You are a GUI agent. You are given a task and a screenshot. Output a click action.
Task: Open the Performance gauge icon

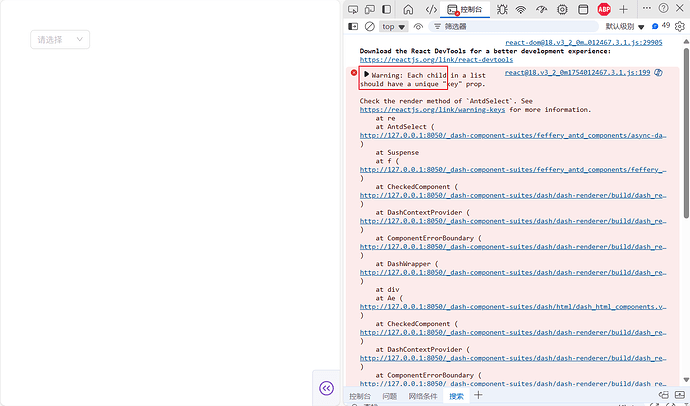pos(542,9)
